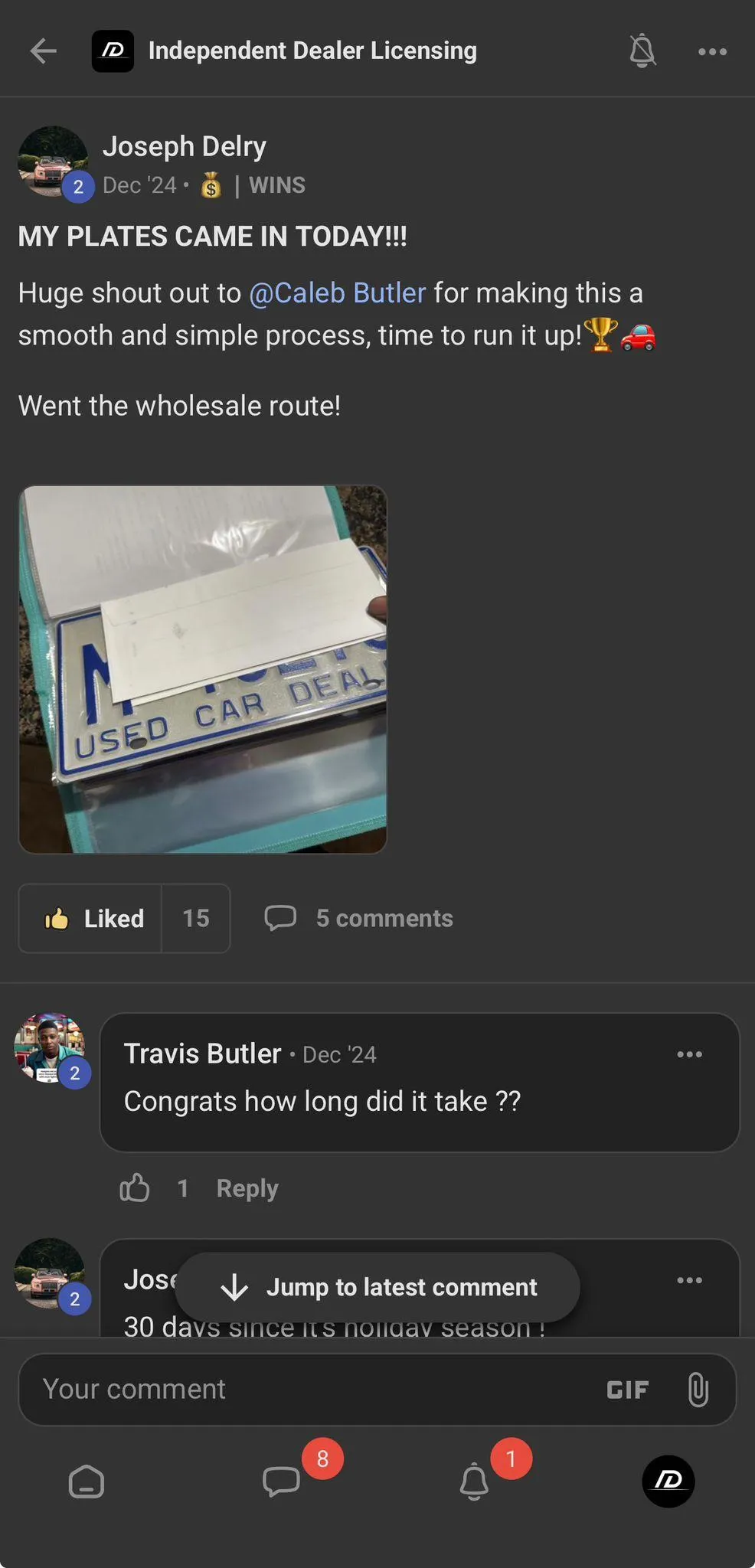Jump to latest comment

[x=377, y=1287]
